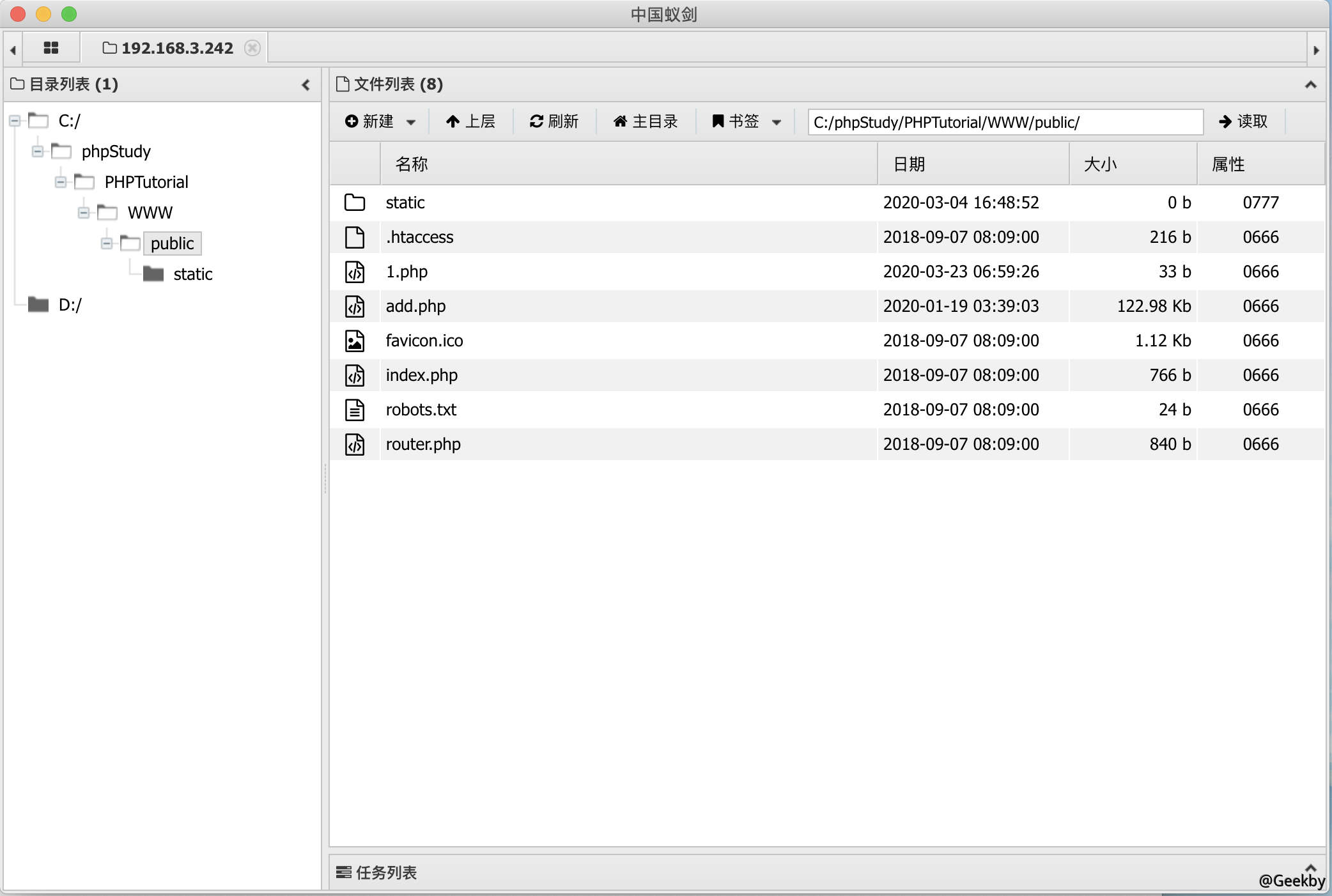This screenshot has height=896, width=1332.
Task: Open the 任务列表 task list at the bottom
Action: (377, 872)
